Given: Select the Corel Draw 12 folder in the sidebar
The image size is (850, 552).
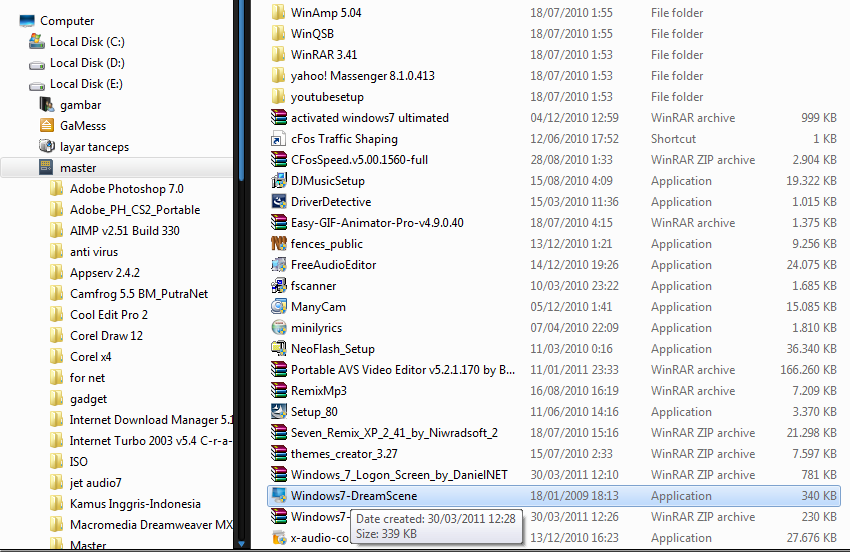Looking at the screenshot, I should tap(106, 336).
